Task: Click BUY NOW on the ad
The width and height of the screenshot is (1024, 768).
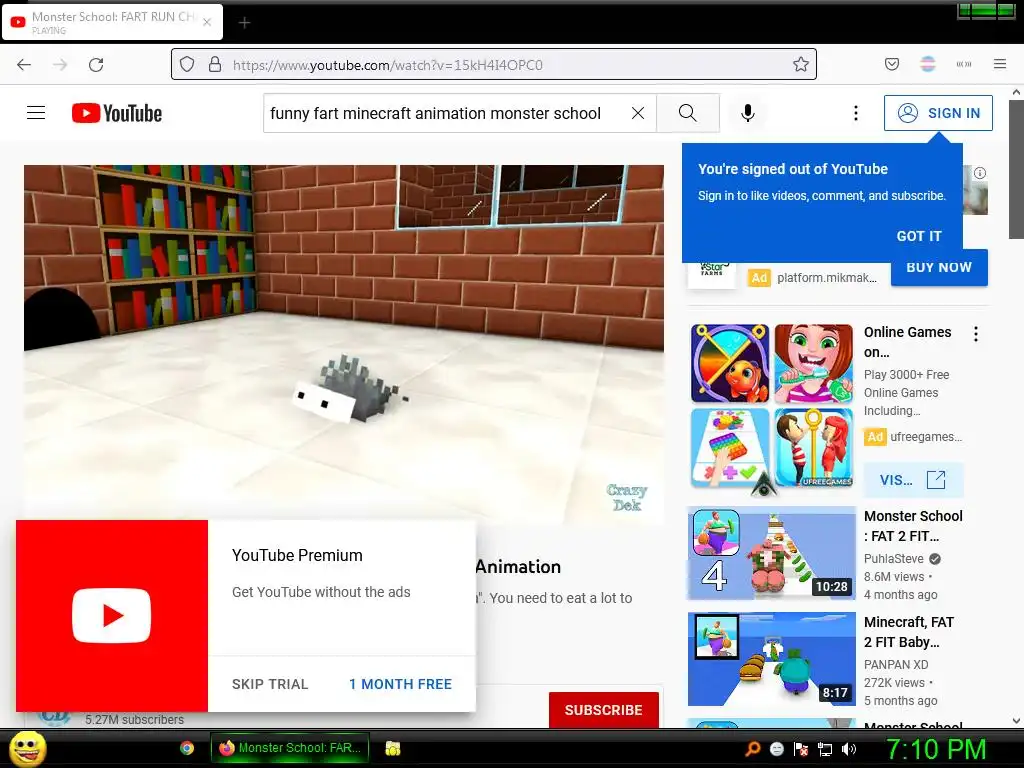Action: (939, 267)
